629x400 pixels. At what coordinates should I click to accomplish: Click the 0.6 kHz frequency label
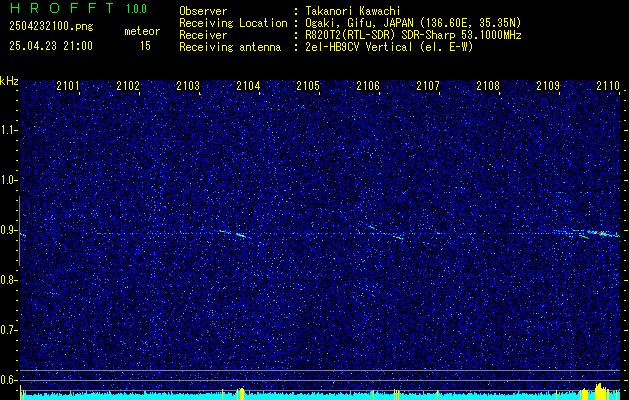click(x=9, y=380)
